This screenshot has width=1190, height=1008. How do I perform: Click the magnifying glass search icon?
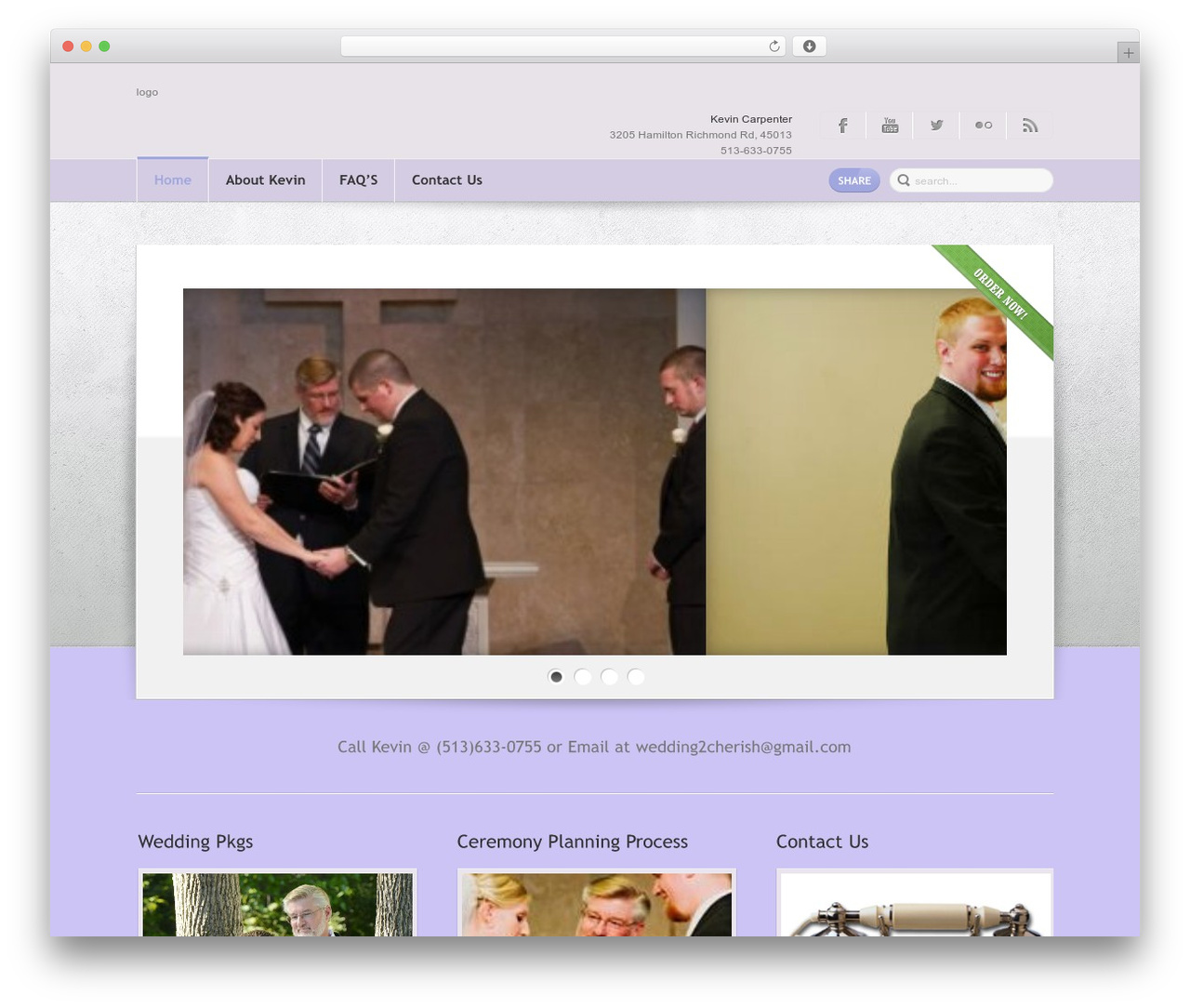click(903, 180)
